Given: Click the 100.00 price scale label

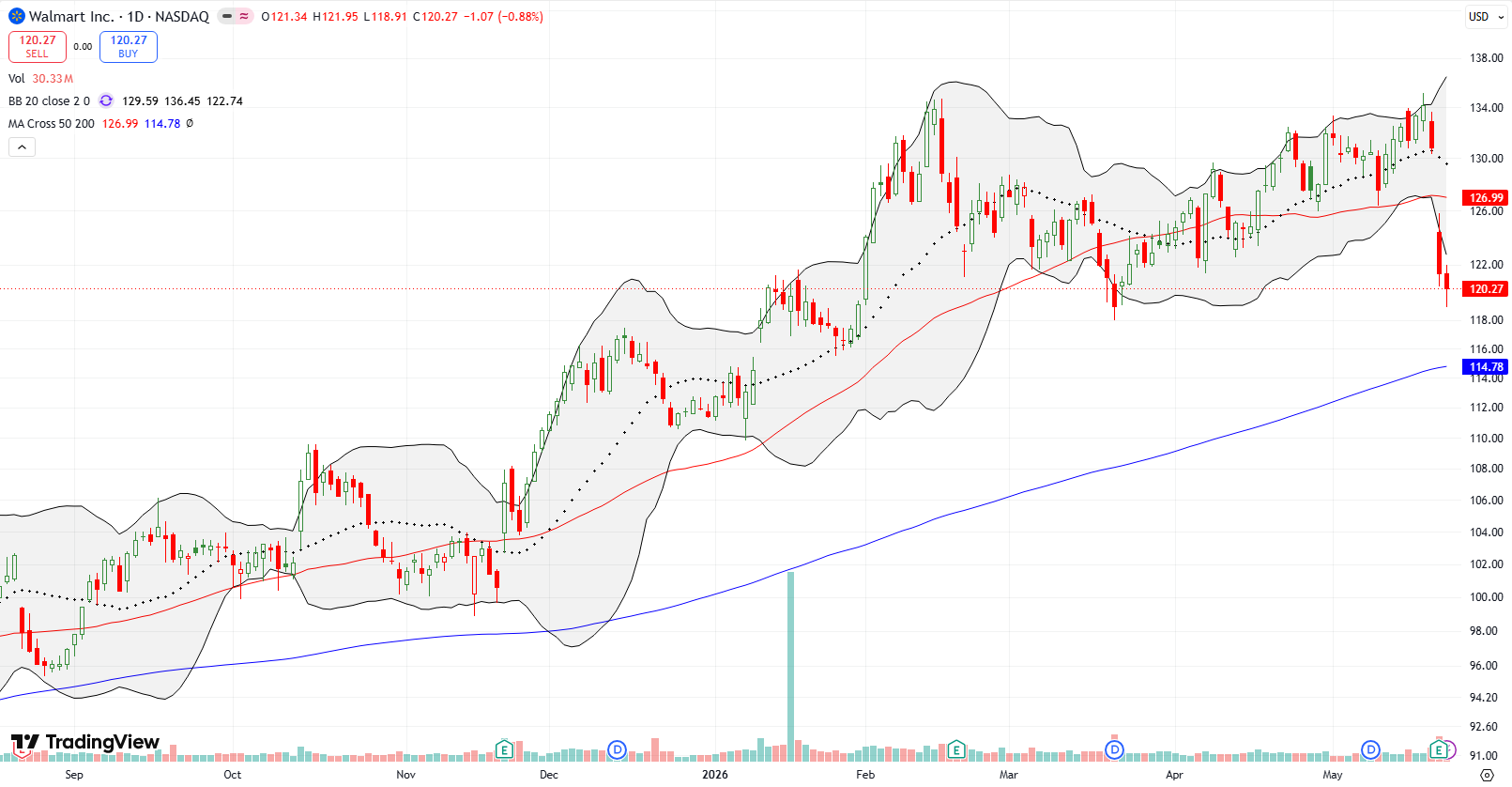Looking at the screenshot, I should tap(1486, 597).
